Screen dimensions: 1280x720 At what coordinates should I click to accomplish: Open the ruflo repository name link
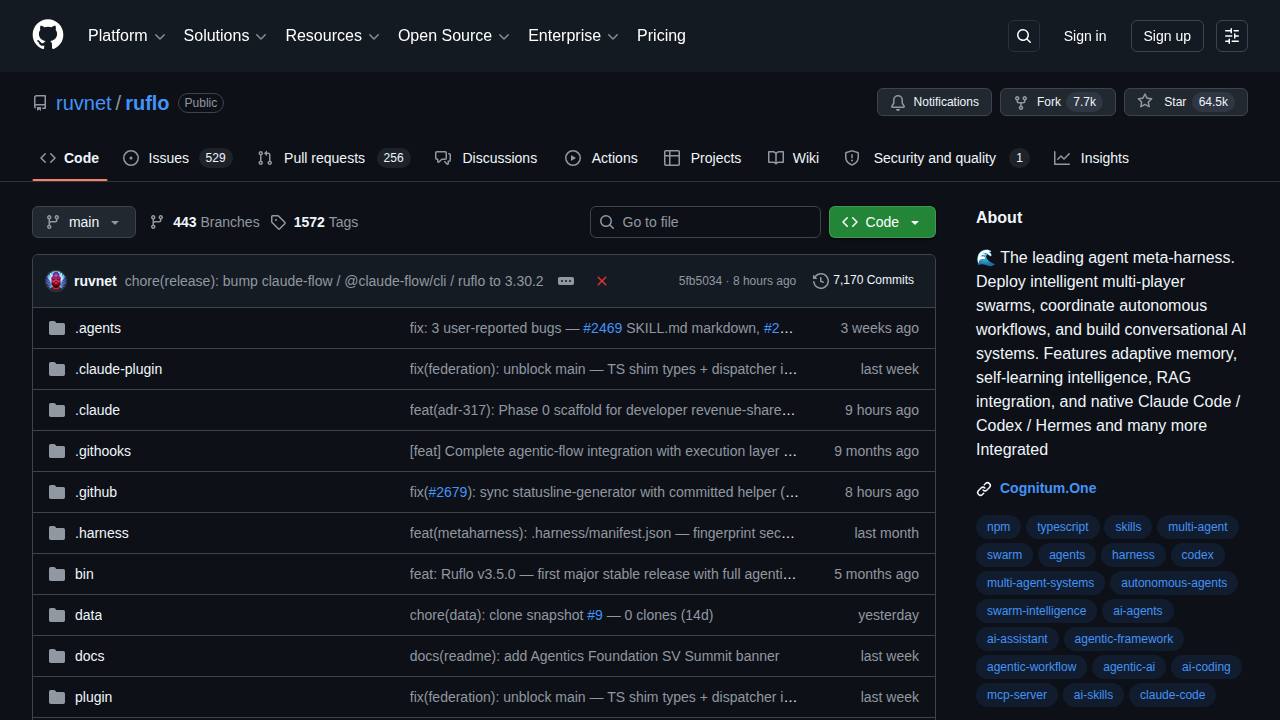pos(147,103)
